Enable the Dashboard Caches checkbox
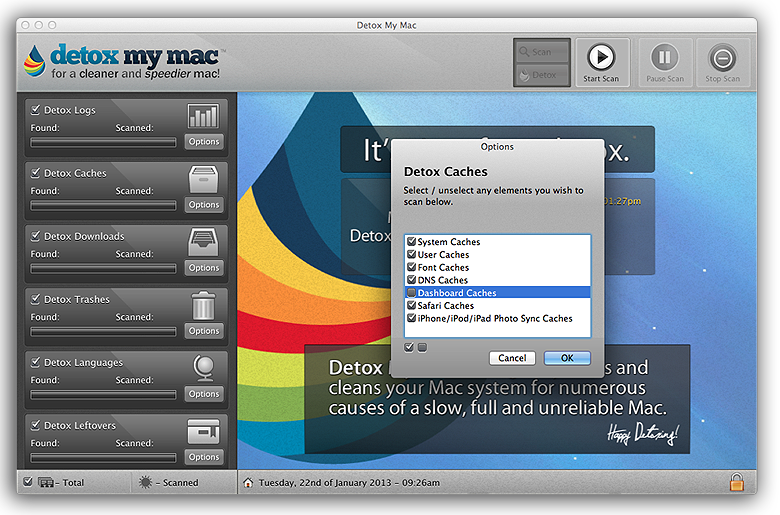The height and width of the screenshot is (515, 780). tap(411, 293)
